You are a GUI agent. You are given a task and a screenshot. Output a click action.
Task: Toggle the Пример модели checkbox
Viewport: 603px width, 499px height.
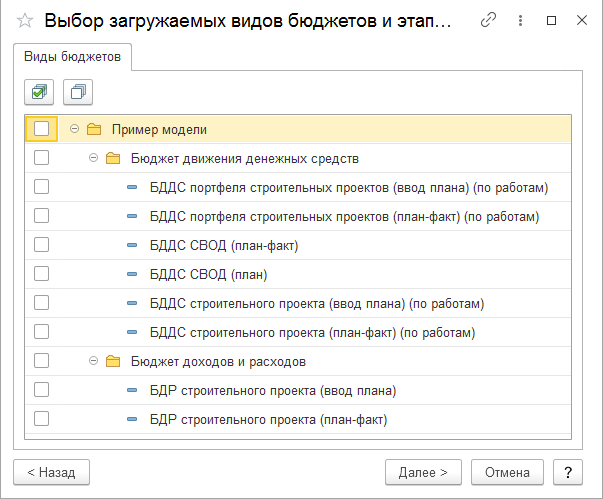tap(41, 129)
